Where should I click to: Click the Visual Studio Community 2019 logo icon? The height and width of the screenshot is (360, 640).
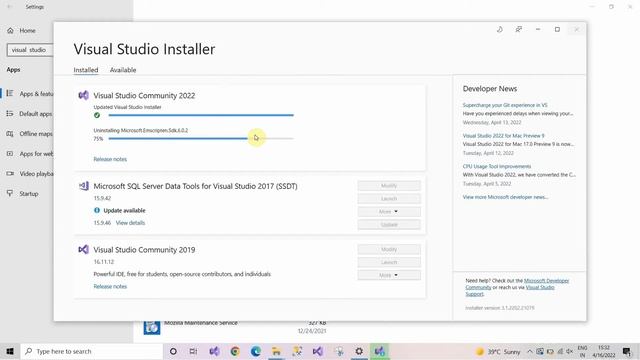[x=84, y=249]
